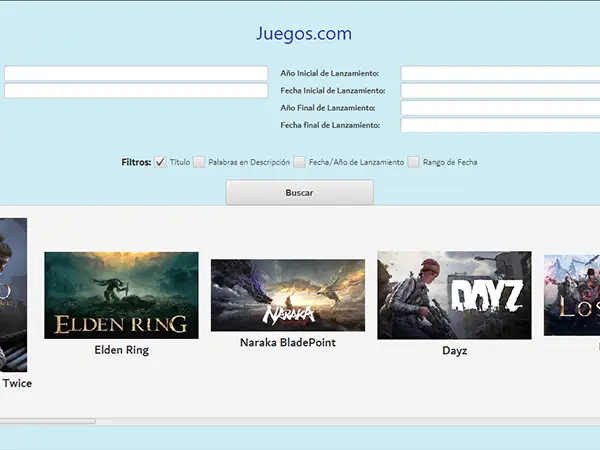Image resolution: width=600 pixels, height=450 pixels.
Task: Select the 'Dayz' title text
Action: pyautogui.click(x=455, y=351)
